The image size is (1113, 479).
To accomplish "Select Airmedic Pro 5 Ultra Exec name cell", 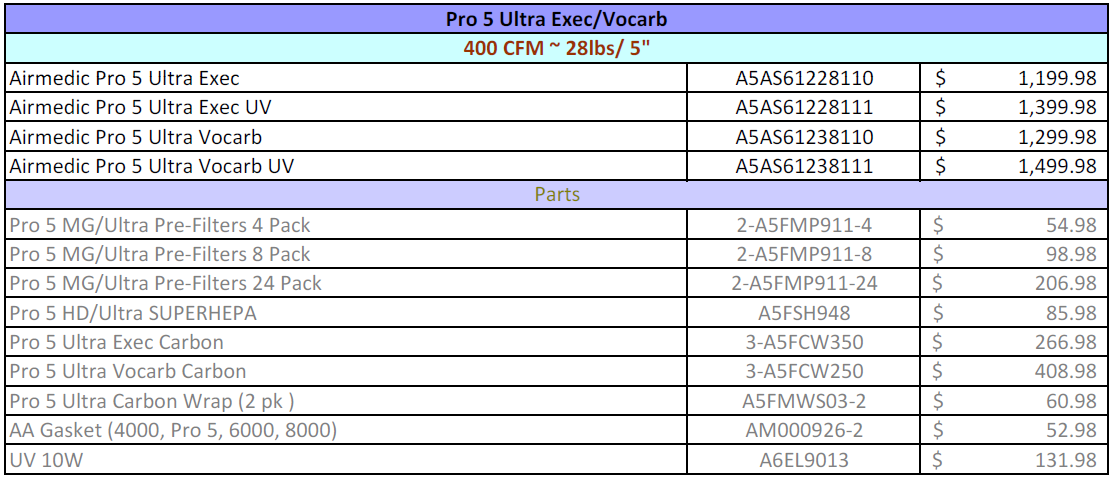I will (x=346, y=78).
